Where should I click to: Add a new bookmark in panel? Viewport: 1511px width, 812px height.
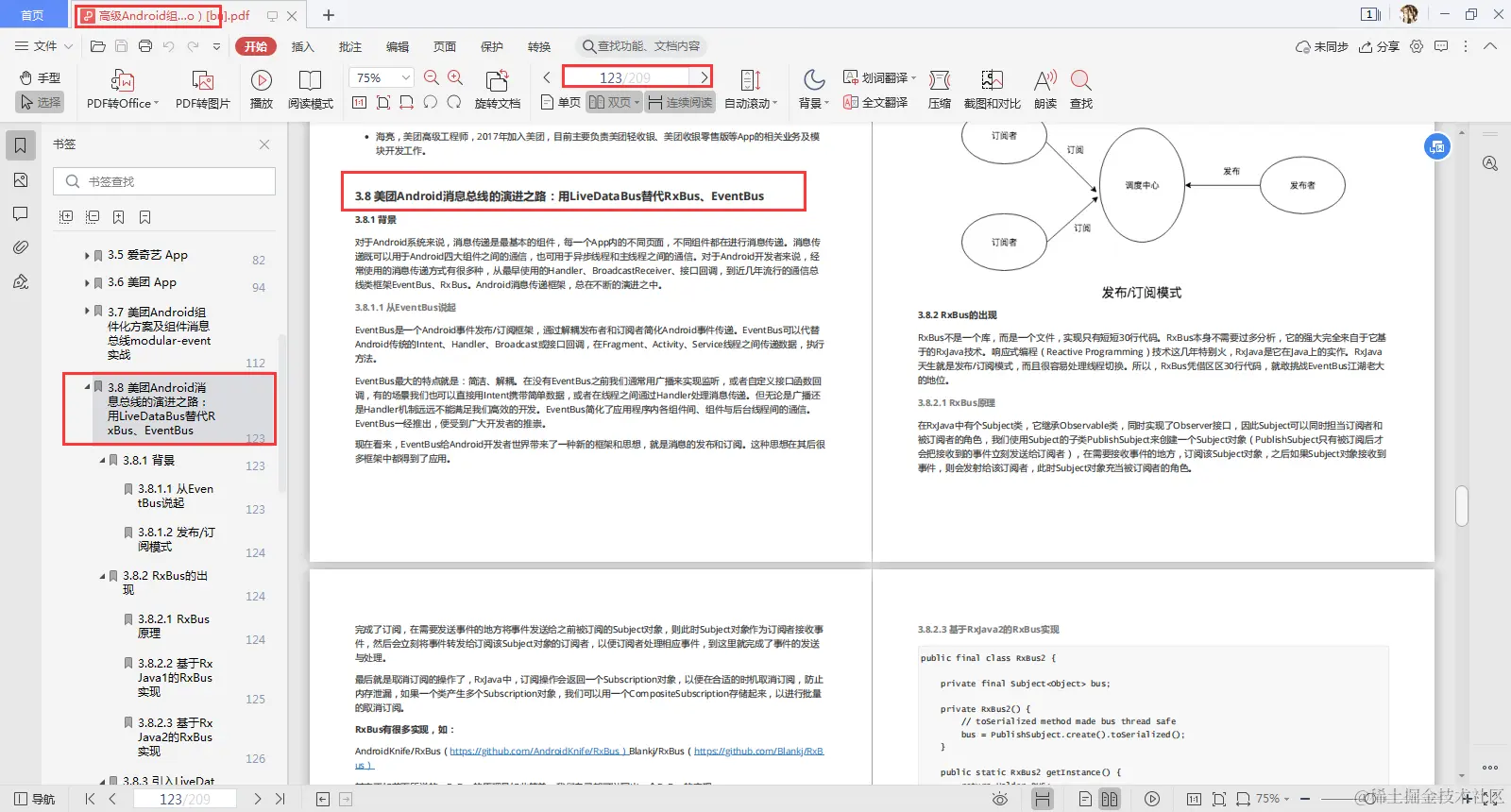(119, 217)
